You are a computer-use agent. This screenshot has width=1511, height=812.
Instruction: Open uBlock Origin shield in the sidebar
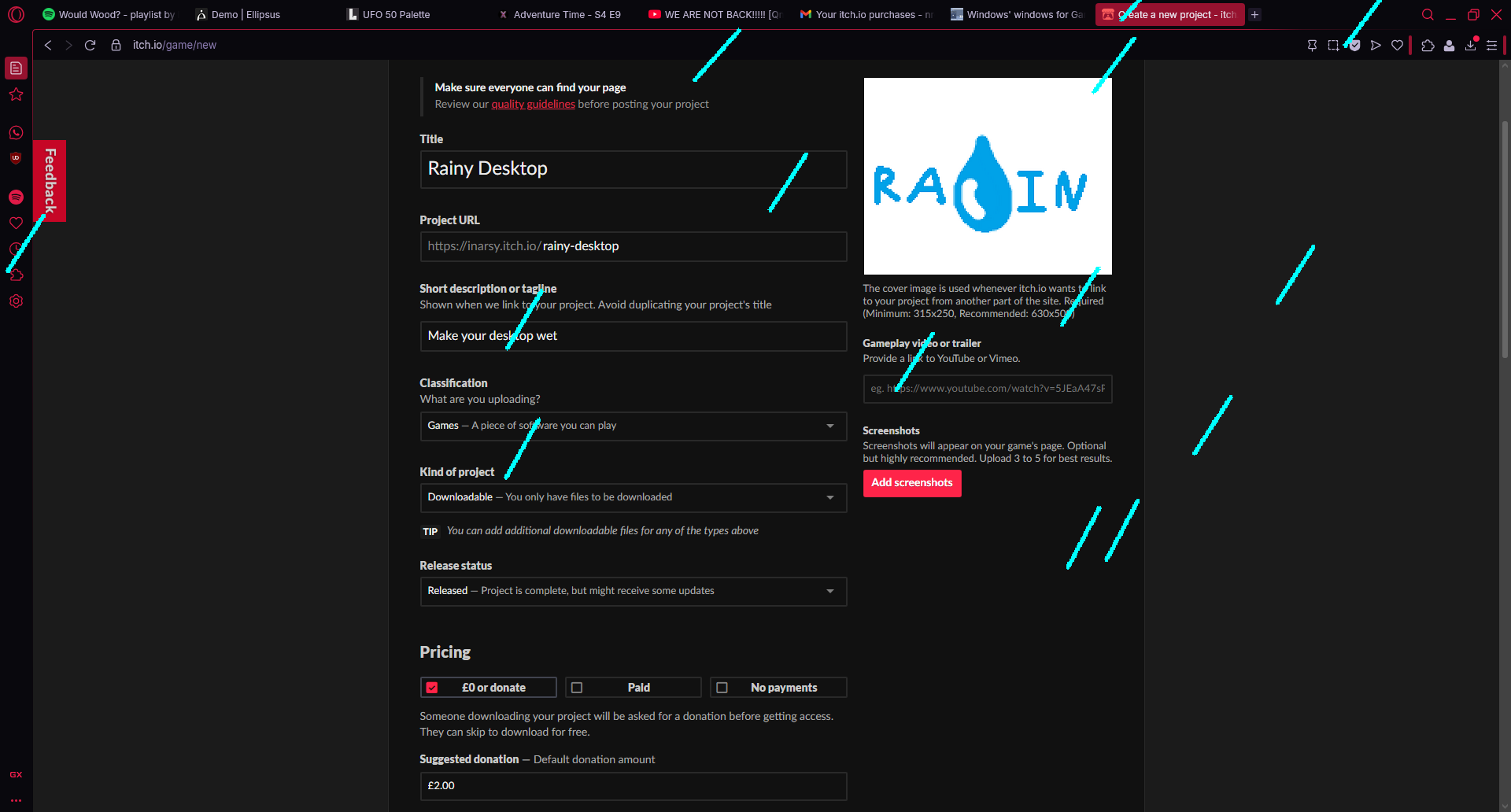16,158
